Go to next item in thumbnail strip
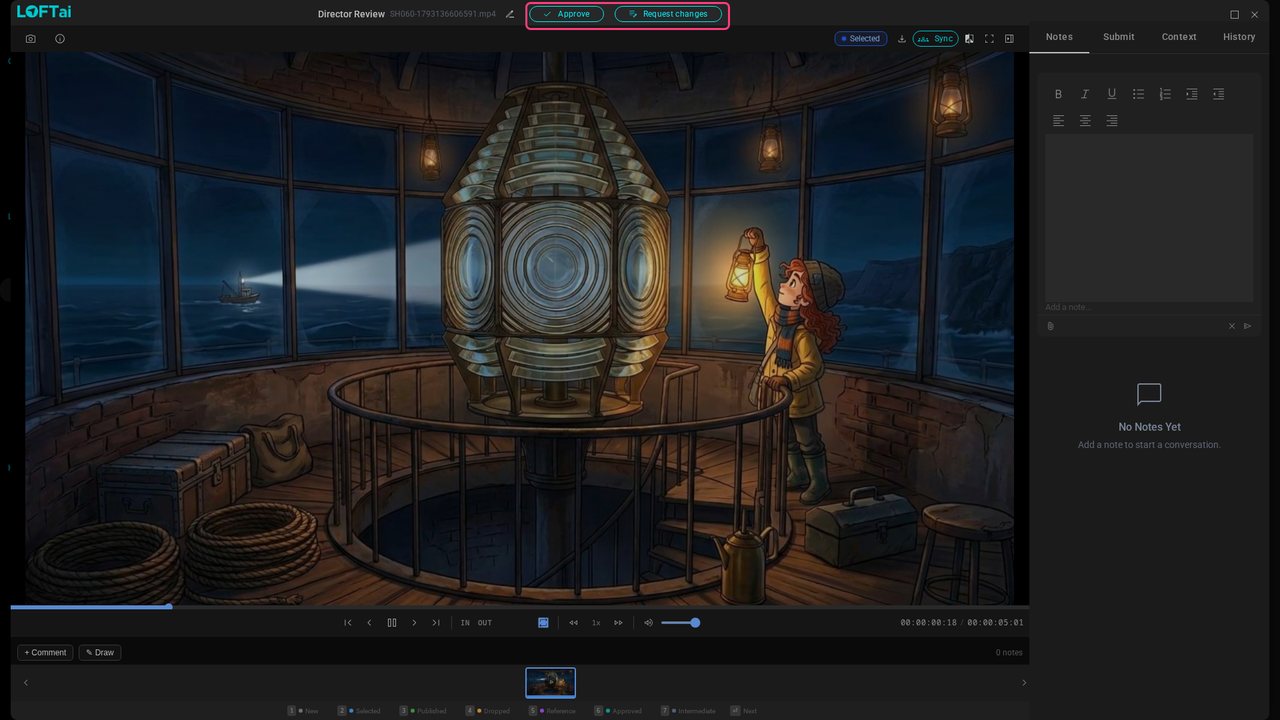The image size is (1280, 720). pyautogui.click(x=1023, y=683)
